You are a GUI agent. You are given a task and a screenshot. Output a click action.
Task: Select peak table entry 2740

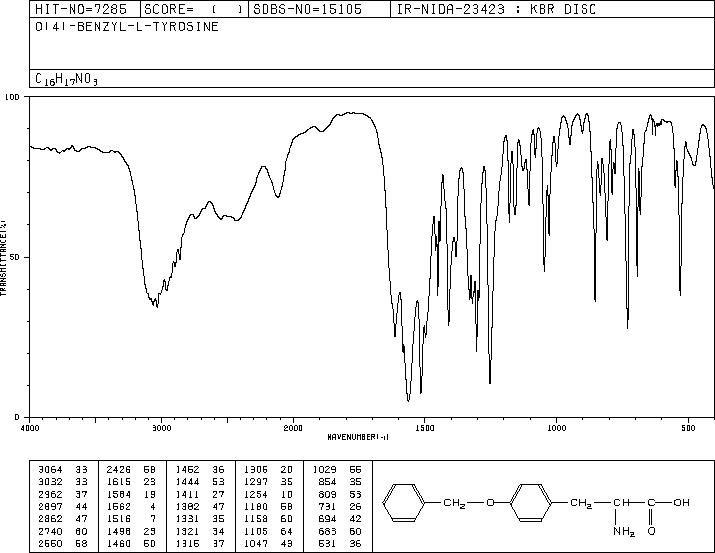(50, 531)
